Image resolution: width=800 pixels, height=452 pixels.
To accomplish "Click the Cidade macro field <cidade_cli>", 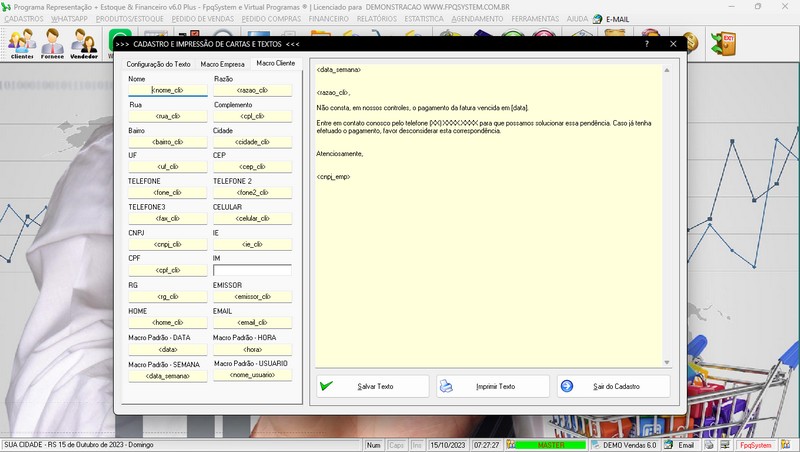I will click(x=253, y=142).
